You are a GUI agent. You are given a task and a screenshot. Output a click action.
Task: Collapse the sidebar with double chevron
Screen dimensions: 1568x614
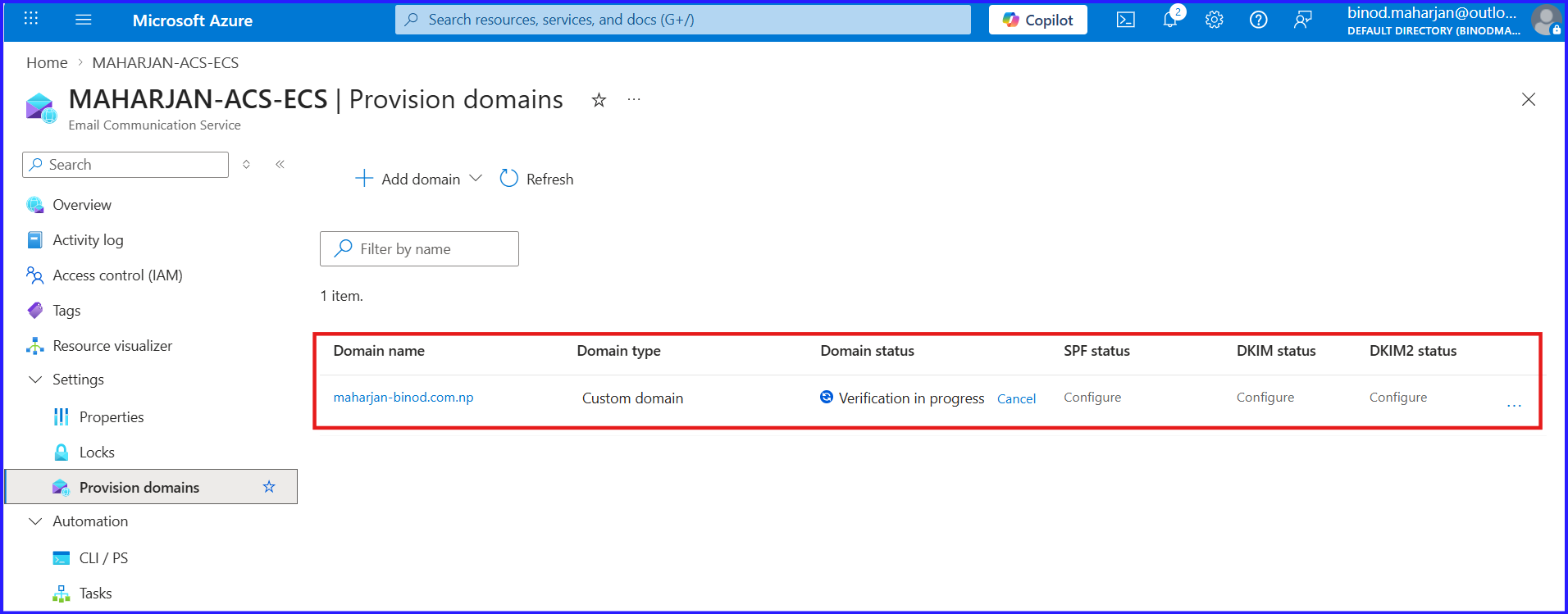[280, 165]
